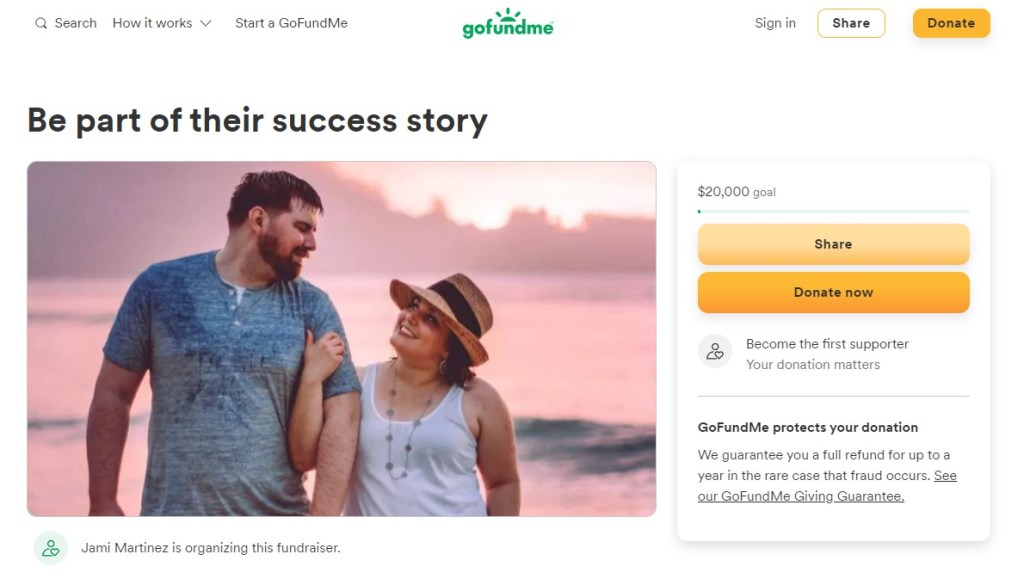1024x579 pixels.
Task: Click the Share button in donation card
Action: click(x=833, y=244)
